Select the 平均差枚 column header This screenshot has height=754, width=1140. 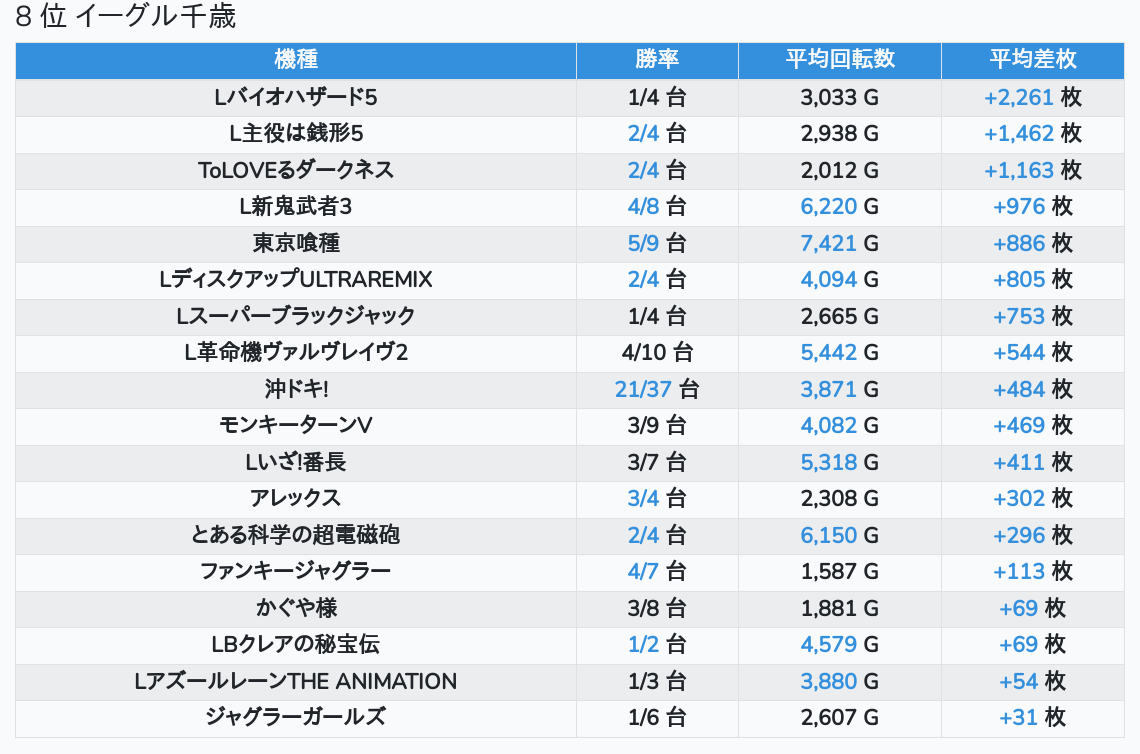click(x=1033, y=60)
